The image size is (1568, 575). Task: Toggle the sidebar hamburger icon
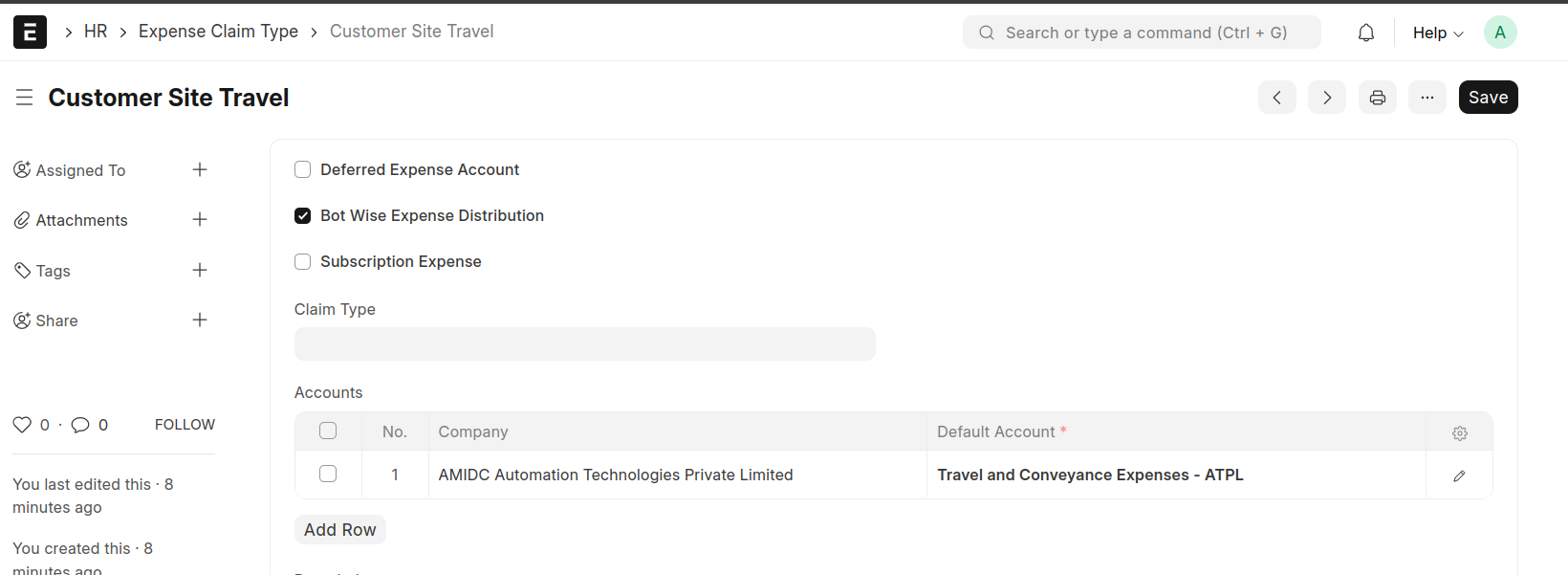24,98
